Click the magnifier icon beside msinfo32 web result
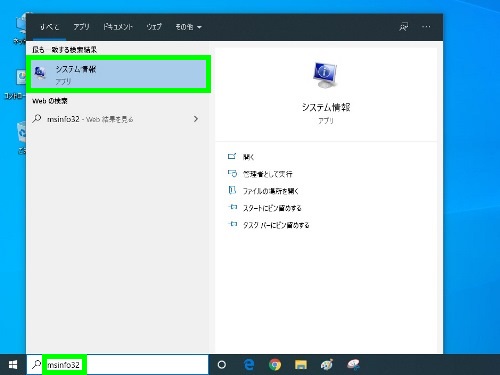500x375 pixels. pos(37,119)
